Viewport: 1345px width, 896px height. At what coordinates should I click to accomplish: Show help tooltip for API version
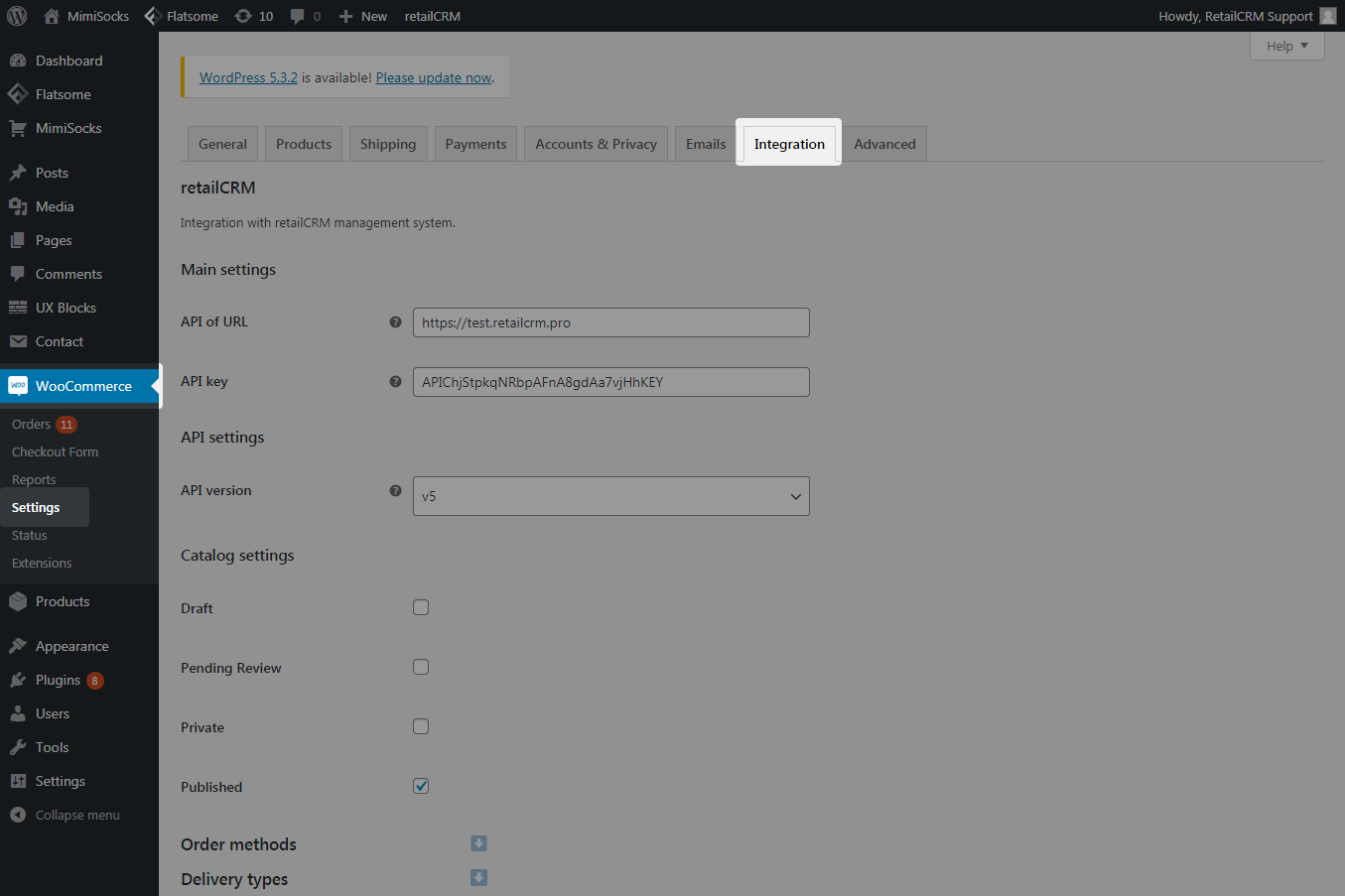(395, 490)
